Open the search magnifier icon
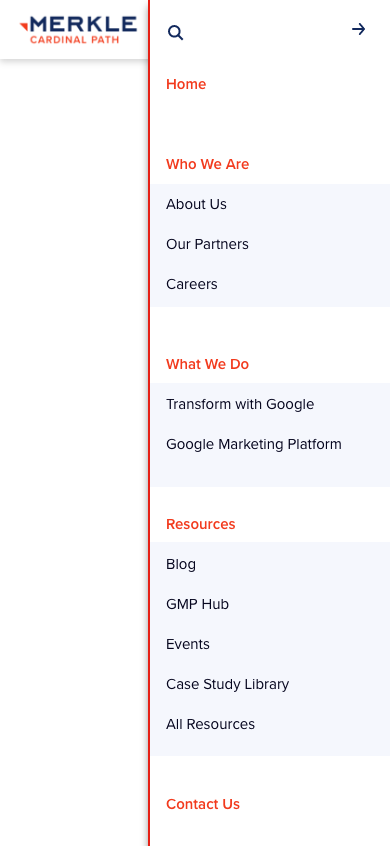Image resolution: width=390 pixels, height=846 pixels. coord(175,32)
